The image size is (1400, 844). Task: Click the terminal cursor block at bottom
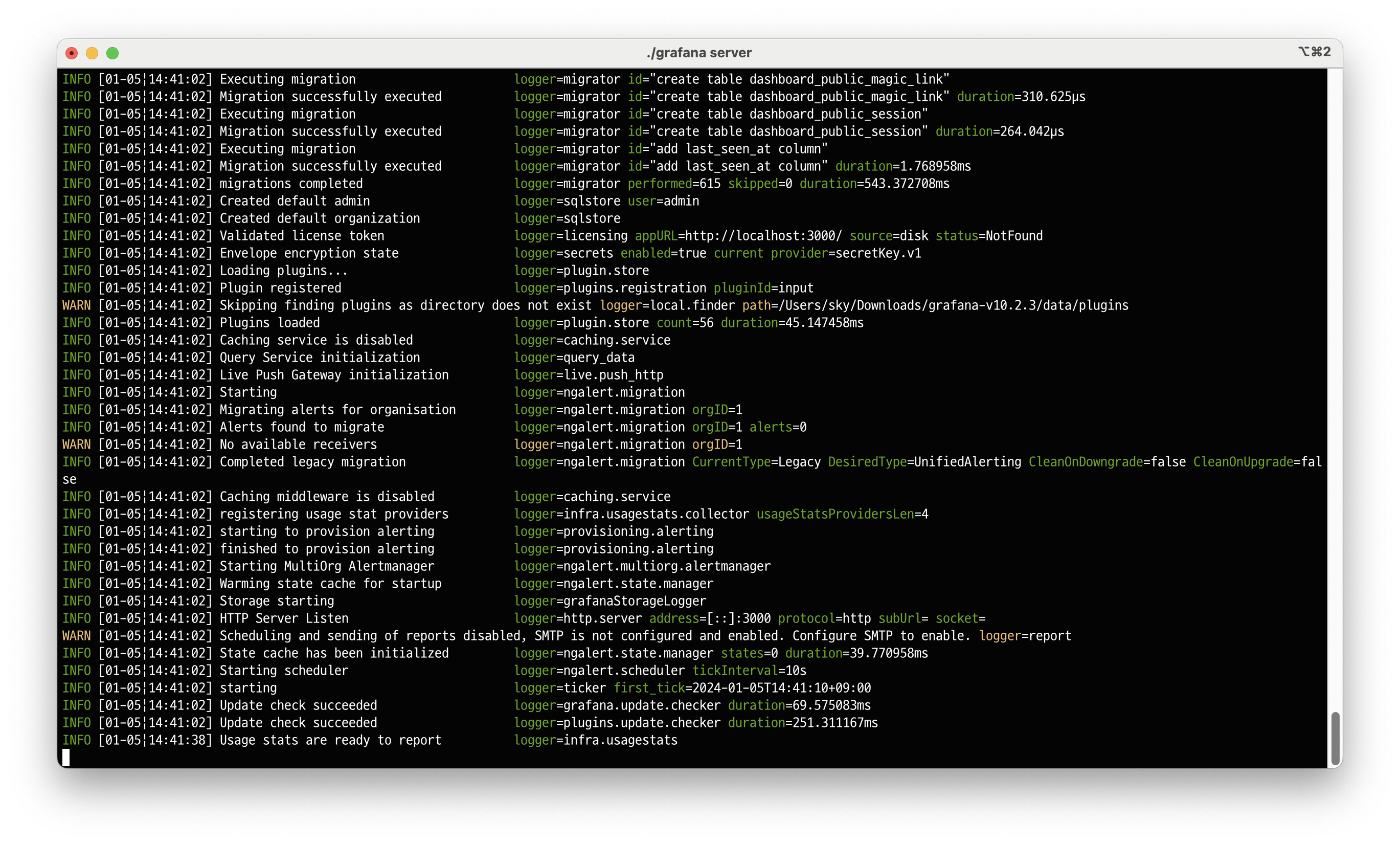point(66,757)
